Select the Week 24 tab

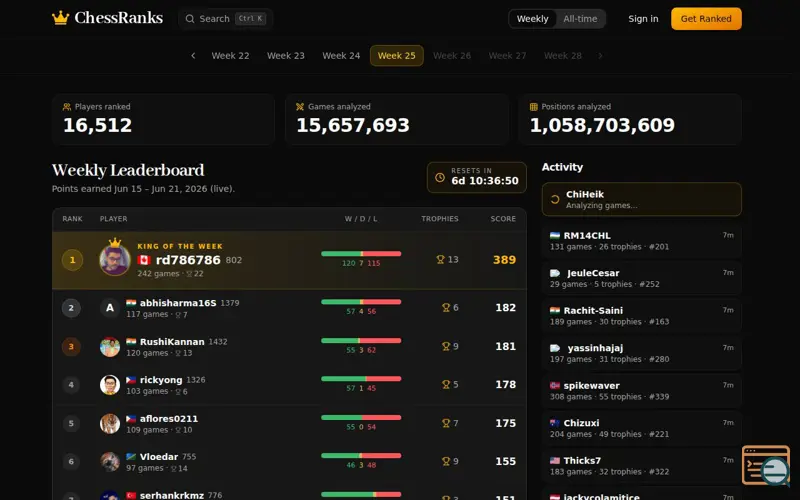click(x=341, y=56)
